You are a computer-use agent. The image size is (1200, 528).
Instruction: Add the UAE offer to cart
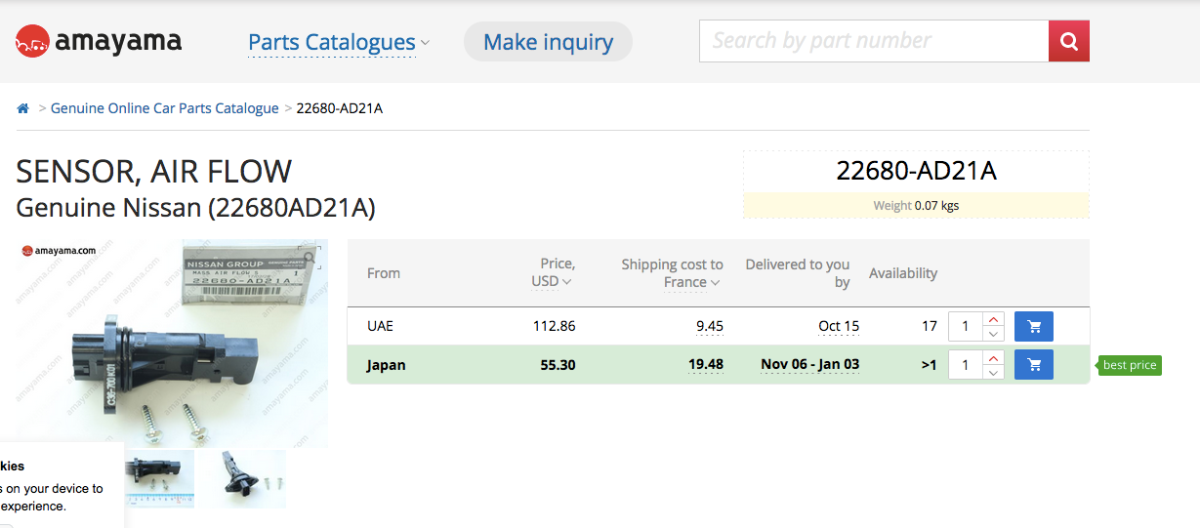click(x=1034, y=326)
